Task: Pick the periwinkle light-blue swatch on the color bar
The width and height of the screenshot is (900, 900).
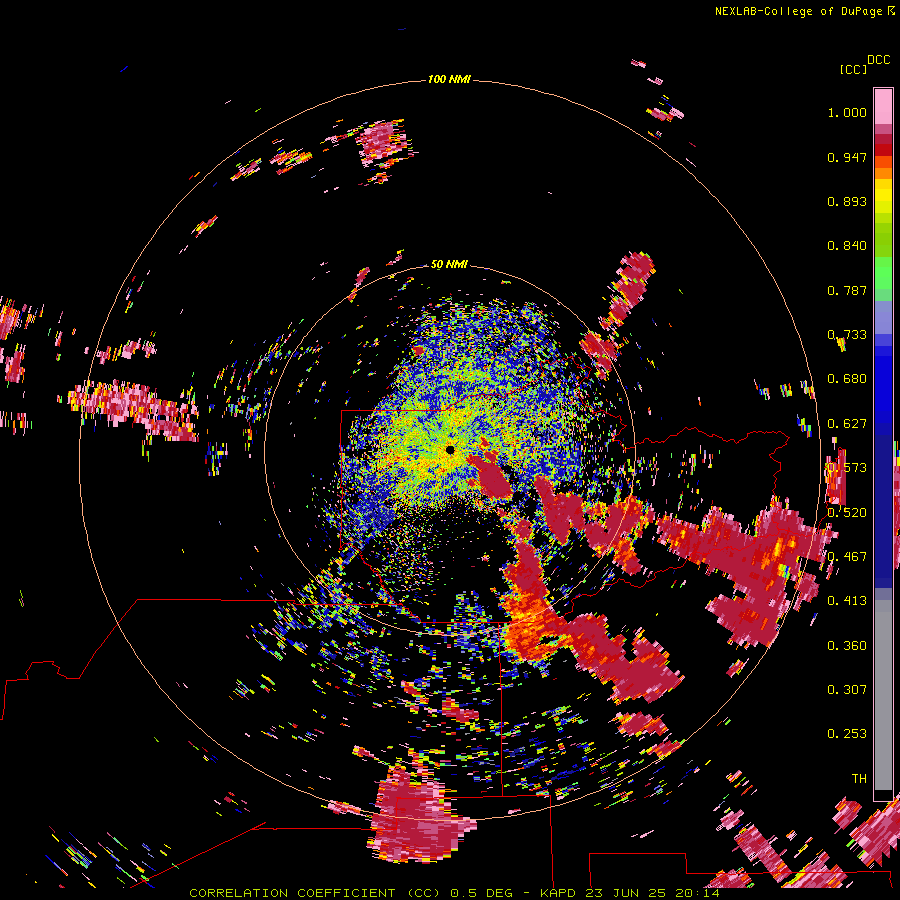Action: point(883,317)
